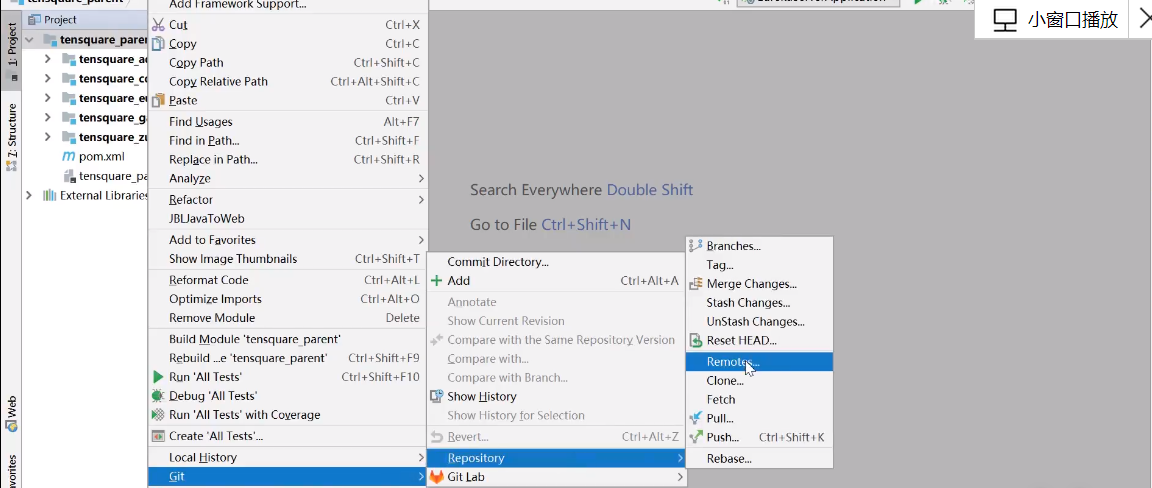
Task: Open the Local History submenu
Action: (x=287, y=458)
